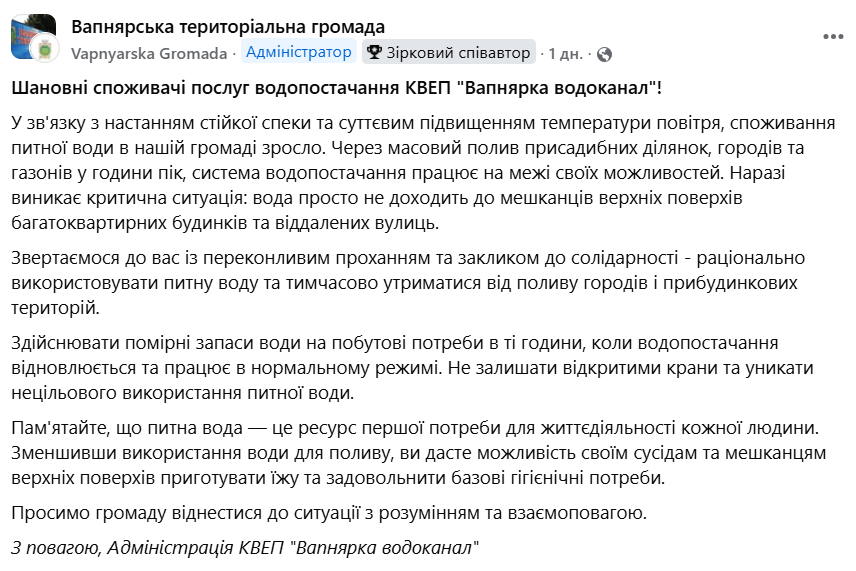The image size is (856, 571).
Task: Click the trophy icon in the contributor badge
Action: pos(374,52)
